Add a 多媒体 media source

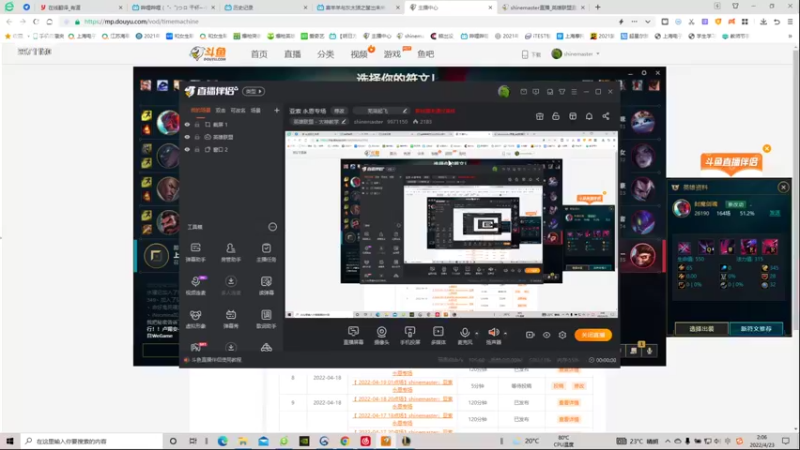click(x=438, y=335)
